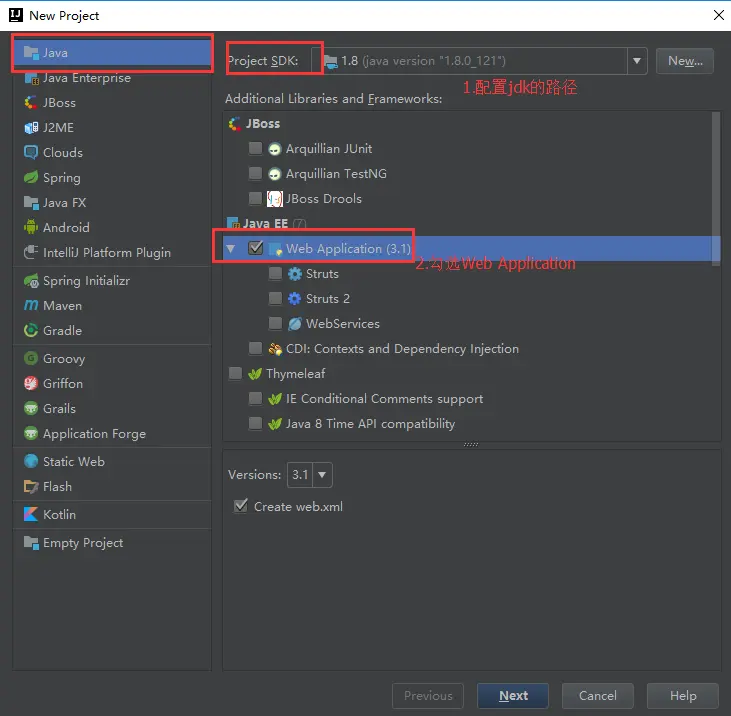Click the Next button
This screenshot has width=731, height=716.
(x=513, y=695)
